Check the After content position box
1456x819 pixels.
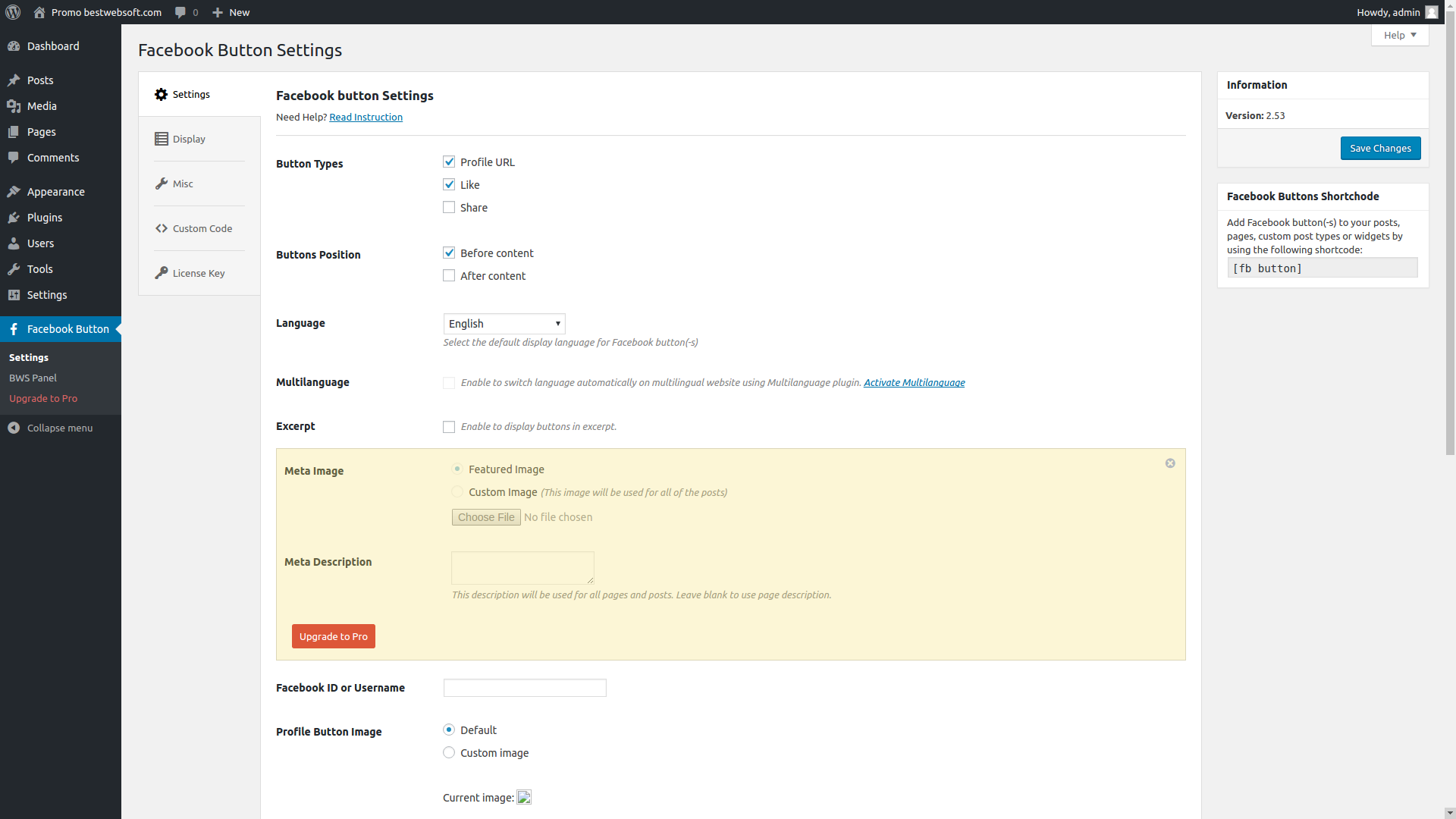tap(449, 275)
